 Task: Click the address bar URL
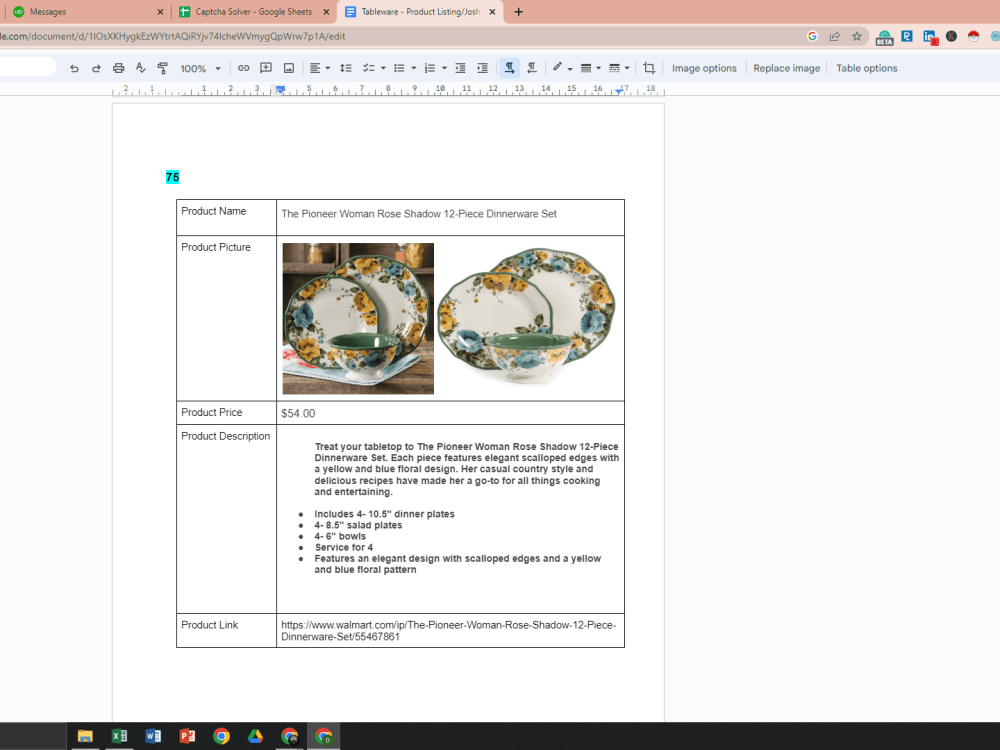coord(173,36)
